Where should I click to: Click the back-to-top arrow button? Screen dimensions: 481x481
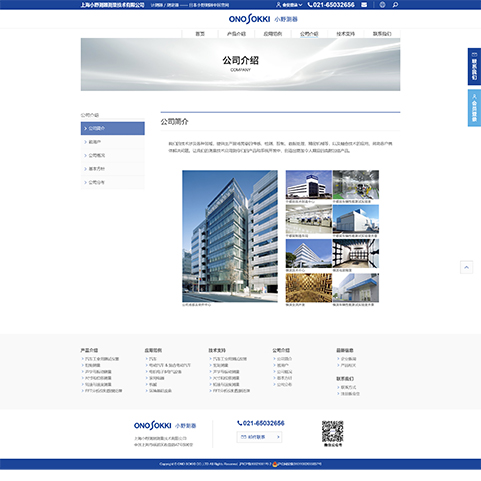[x=466, y=267]
